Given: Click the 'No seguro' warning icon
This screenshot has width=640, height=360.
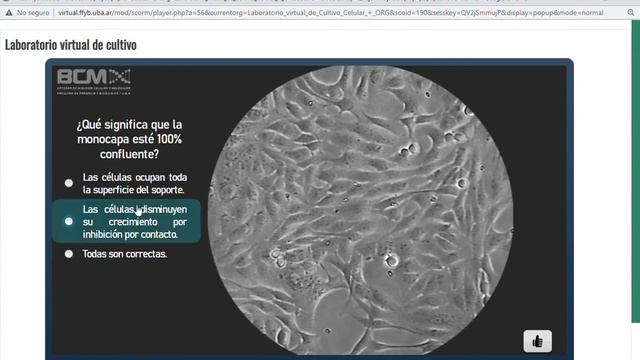Looking at the screenshot, I should coord(9,13).
